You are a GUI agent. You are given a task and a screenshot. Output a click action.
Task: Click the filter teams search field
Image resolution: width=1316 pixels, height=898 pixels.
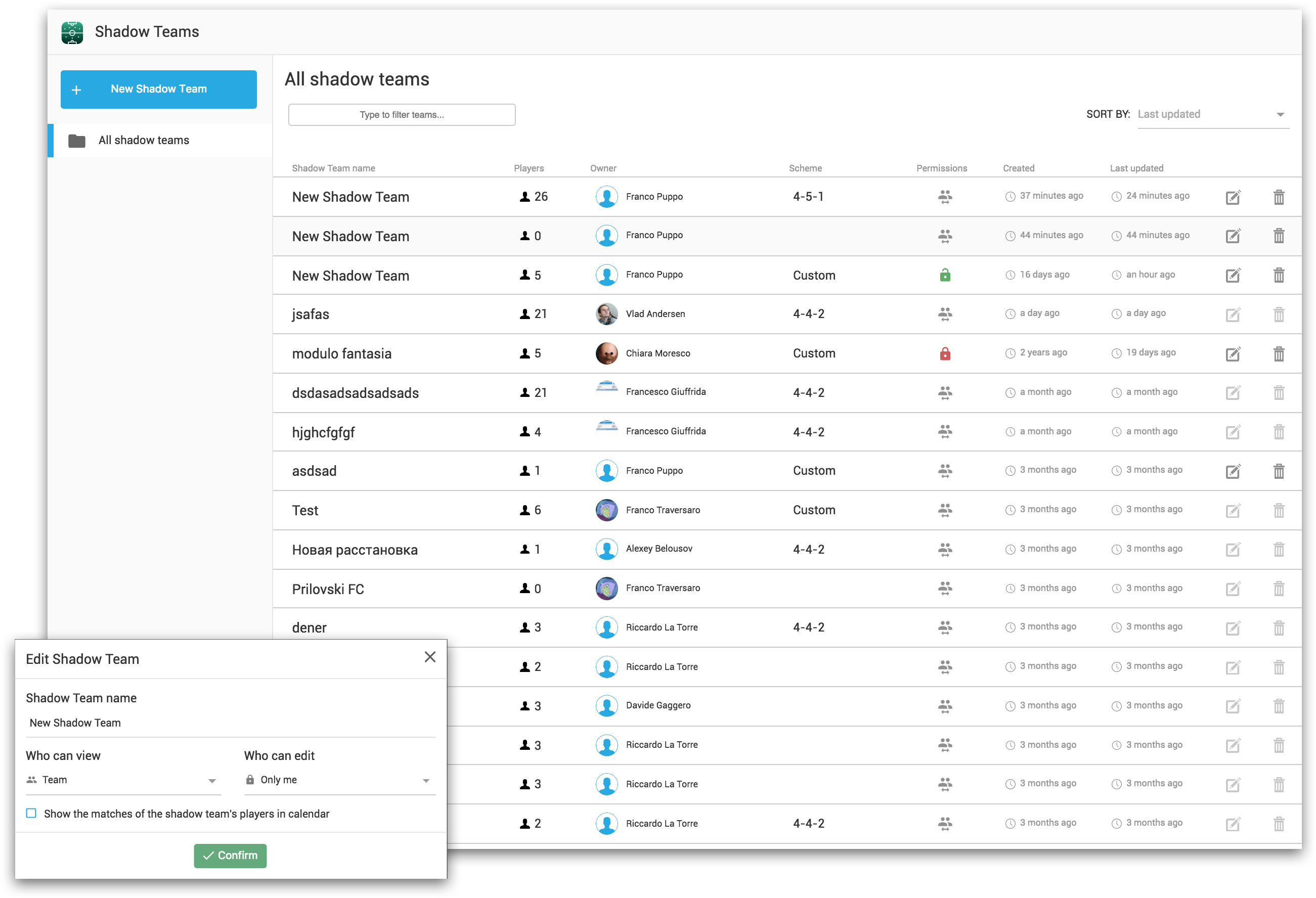pyautogui.click(x=402, y=115)
